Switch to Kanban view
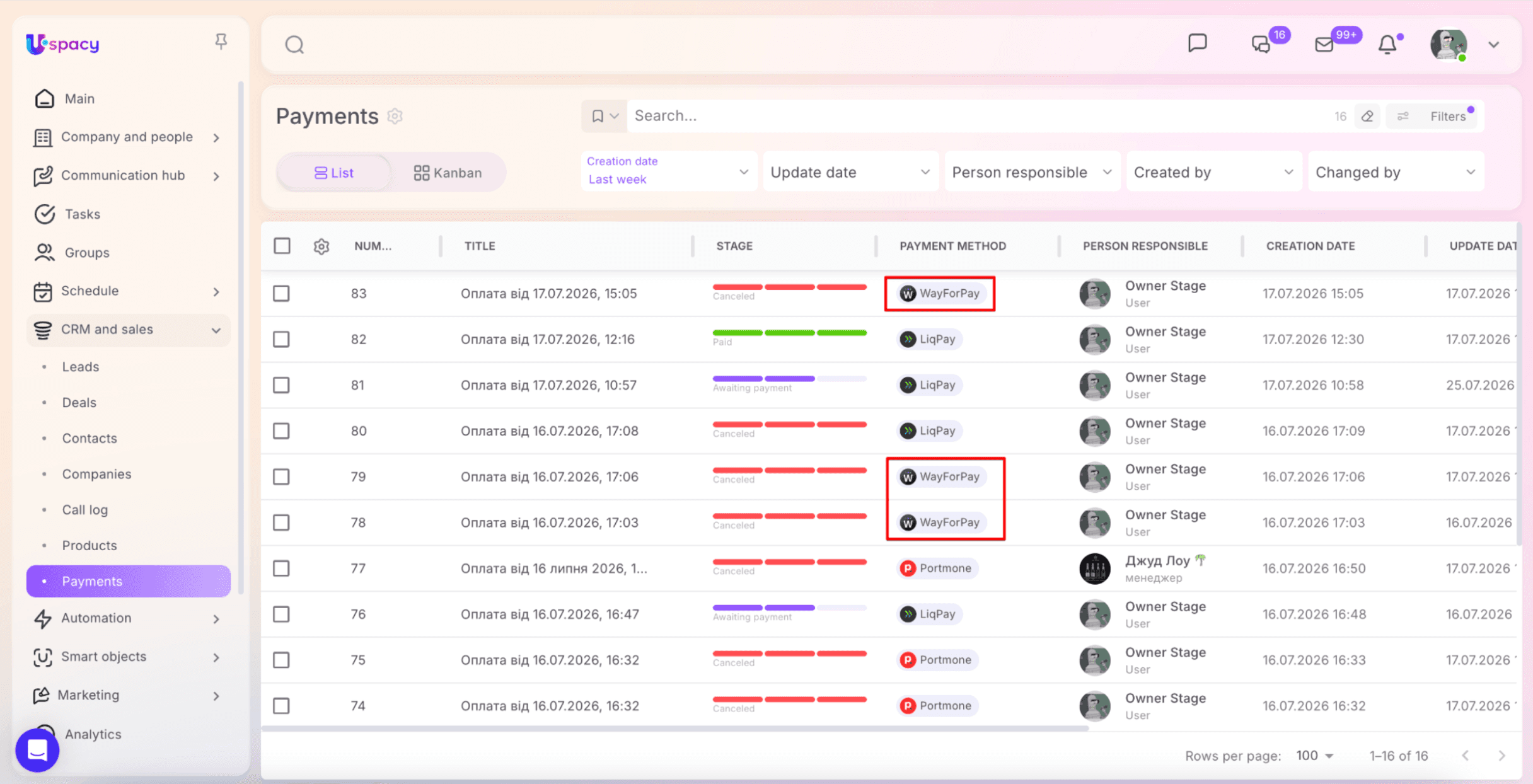The image size is (1533, 784). coord(448,173)
